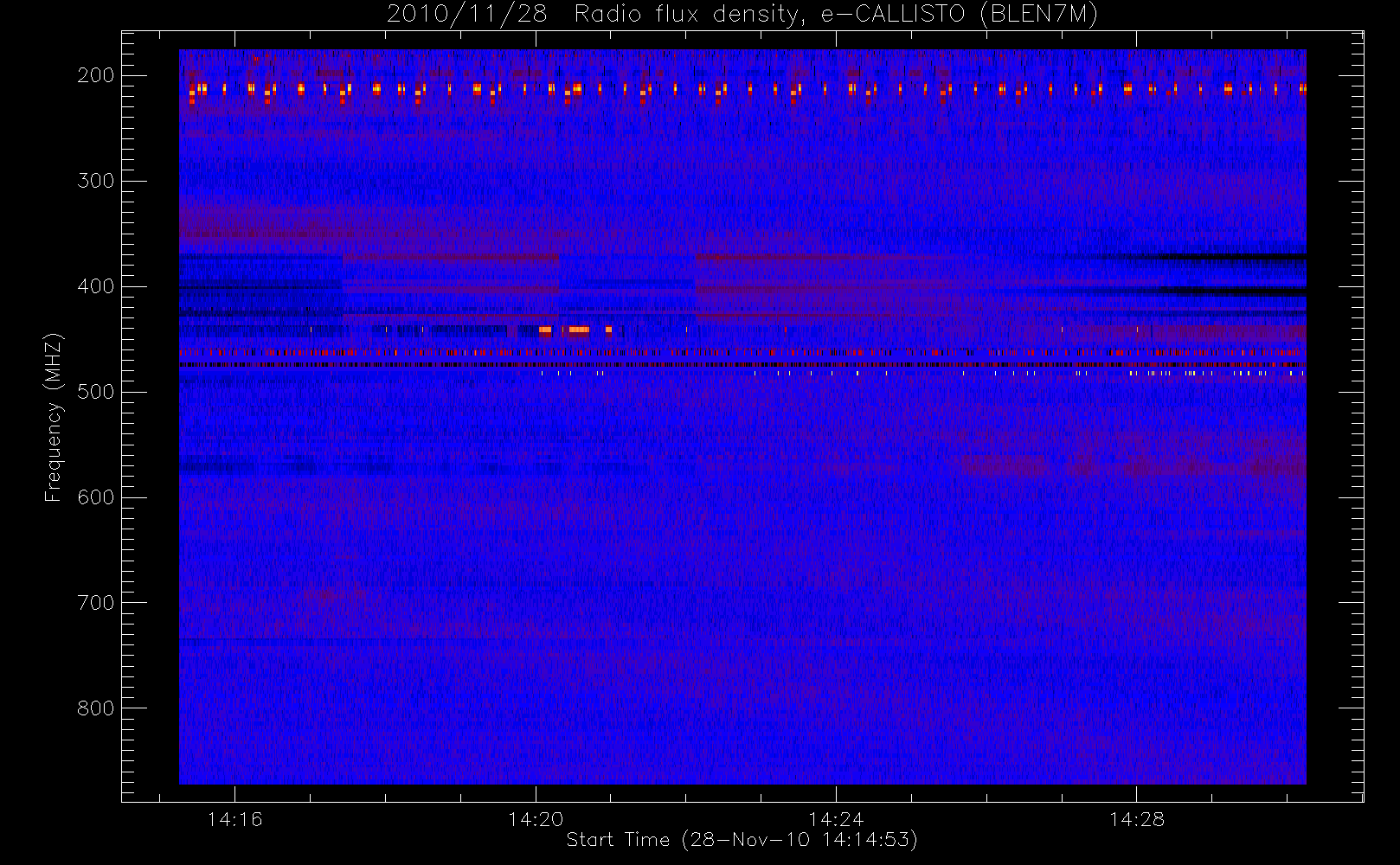
Task: Click the 600 frequency tick label
Action: coord(96,497)
